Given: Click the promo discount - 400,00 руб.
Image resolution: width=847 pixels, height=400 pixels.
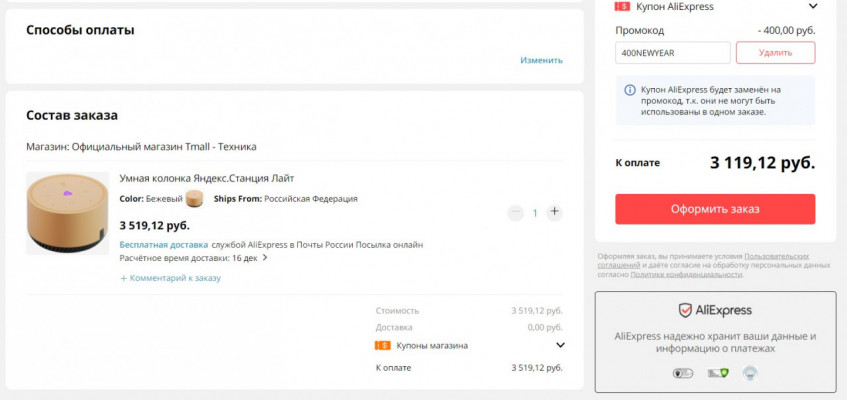Looking at the screenshot, I should pos(786,30).
